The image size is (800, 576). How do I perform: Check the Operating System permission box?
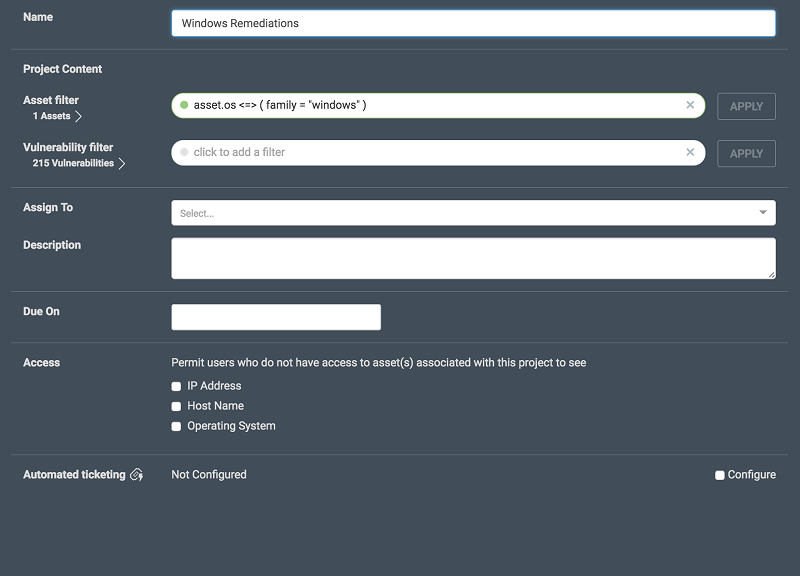[177, 426]
